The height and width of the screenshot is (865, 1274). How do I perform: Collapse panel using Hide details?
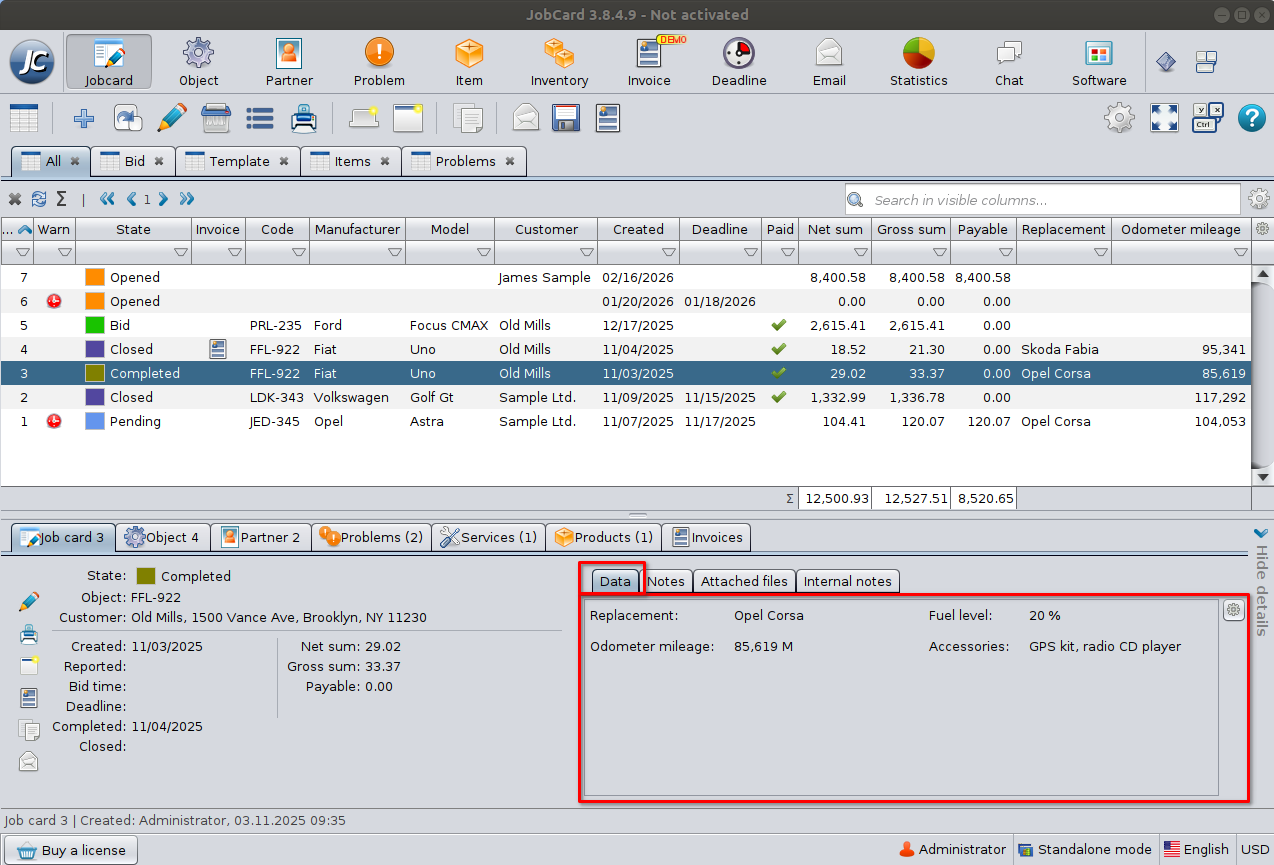(1260, 582)
